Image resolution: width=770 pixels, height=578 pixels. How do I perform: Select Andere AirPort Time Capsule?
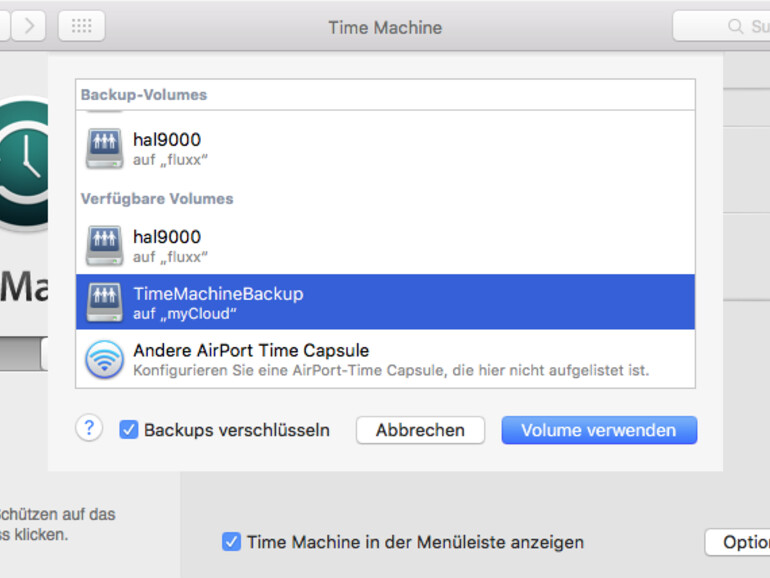pyautogui.click(x=385, y=359)
